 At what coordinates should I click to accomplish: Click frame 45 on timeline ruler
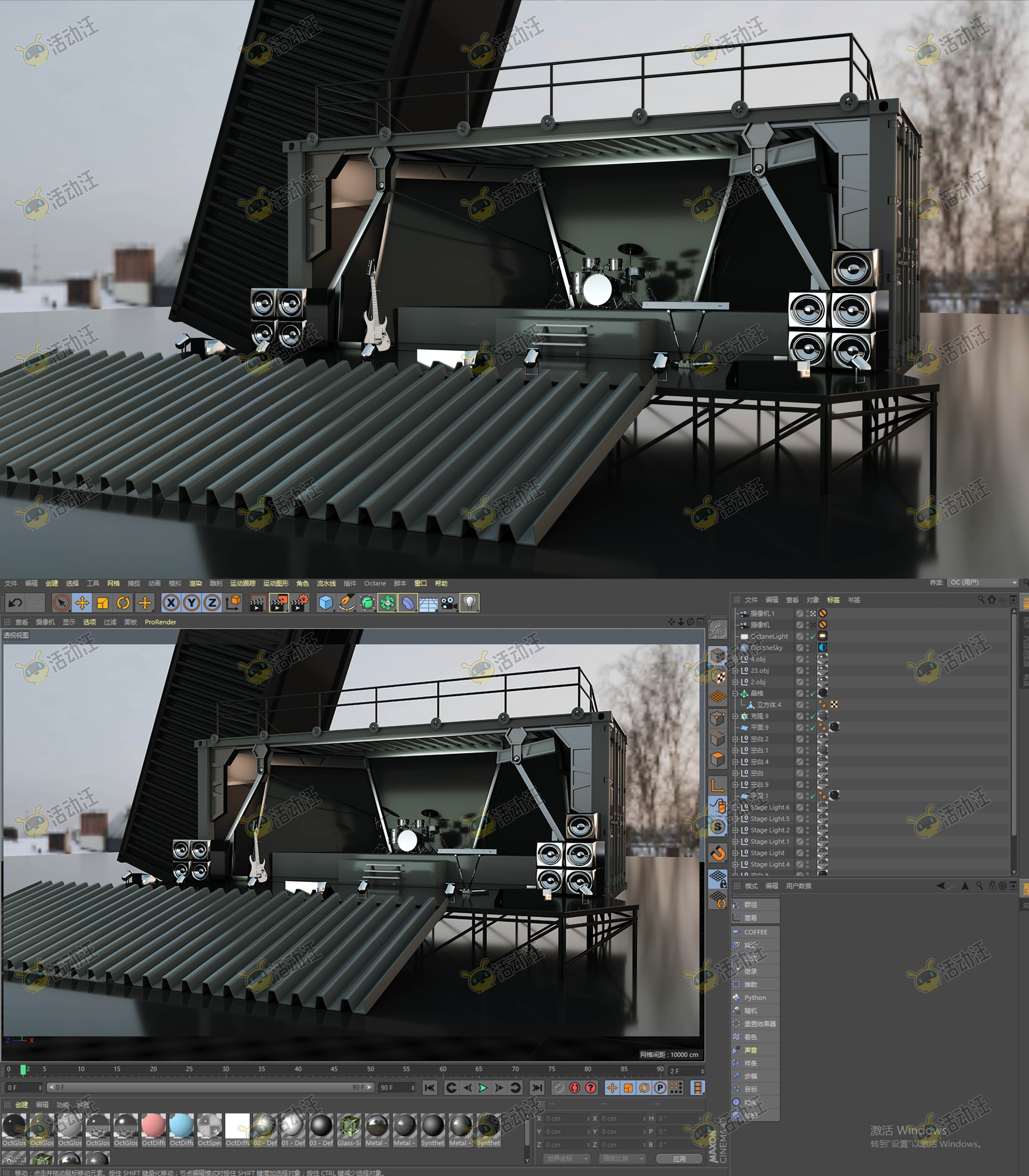(x=334, y=1069)
